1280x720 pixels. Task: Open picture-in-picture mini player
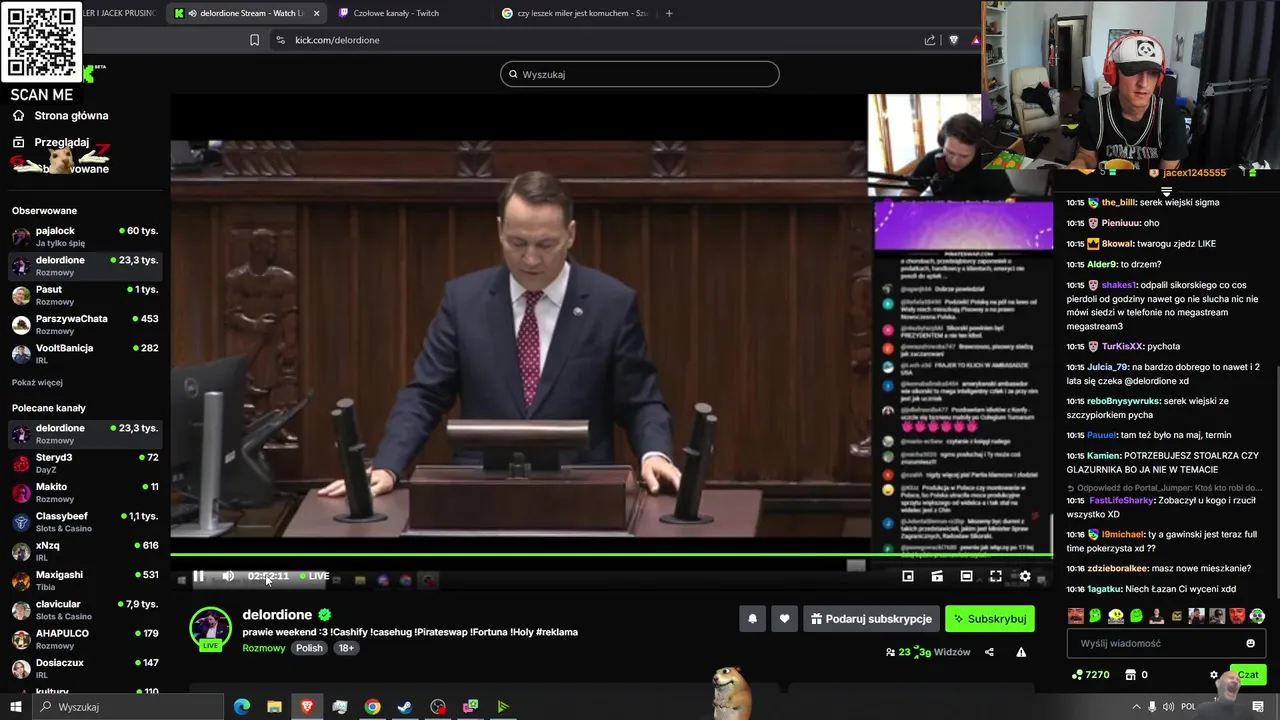coord(908,576)
